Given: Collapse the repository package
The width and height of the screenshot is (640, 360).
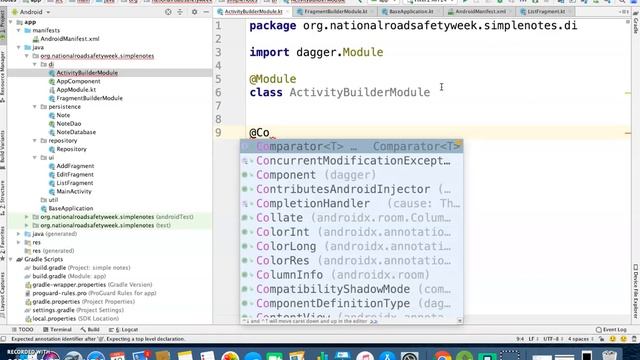Looking at the screenshot, I should [35, 140].
